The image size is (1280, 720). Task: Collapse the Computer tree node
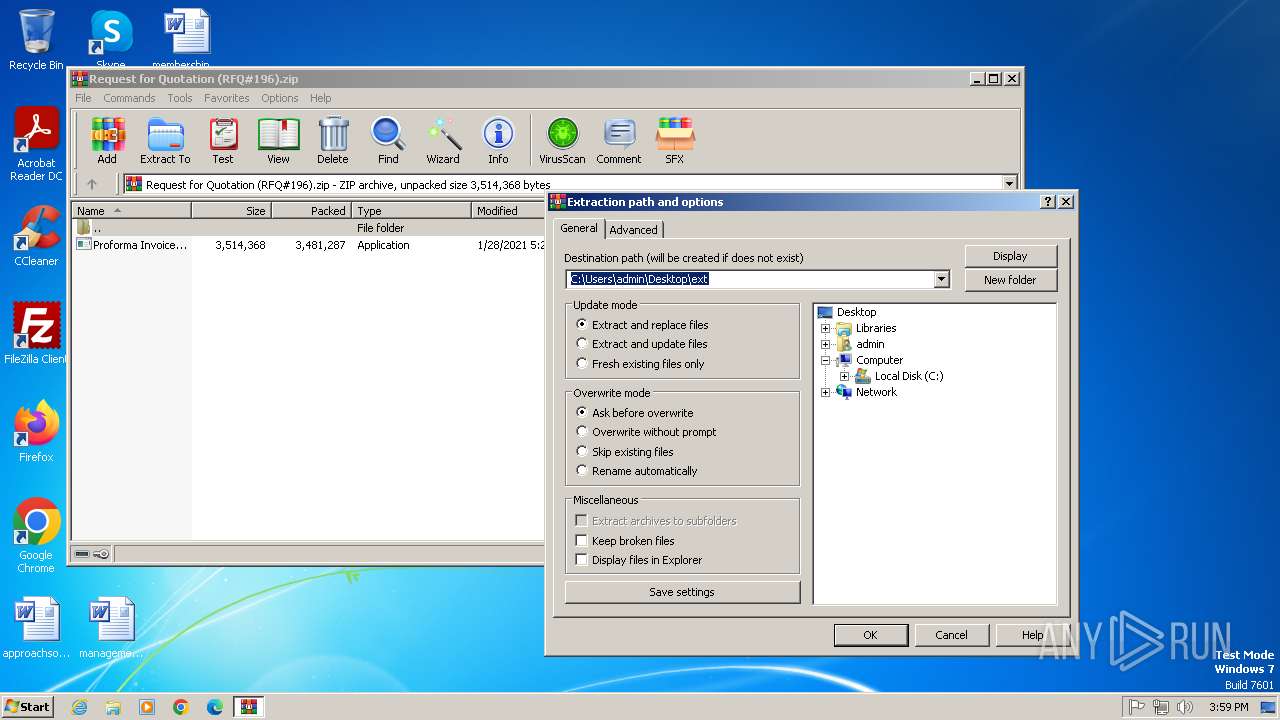[826, 360]
